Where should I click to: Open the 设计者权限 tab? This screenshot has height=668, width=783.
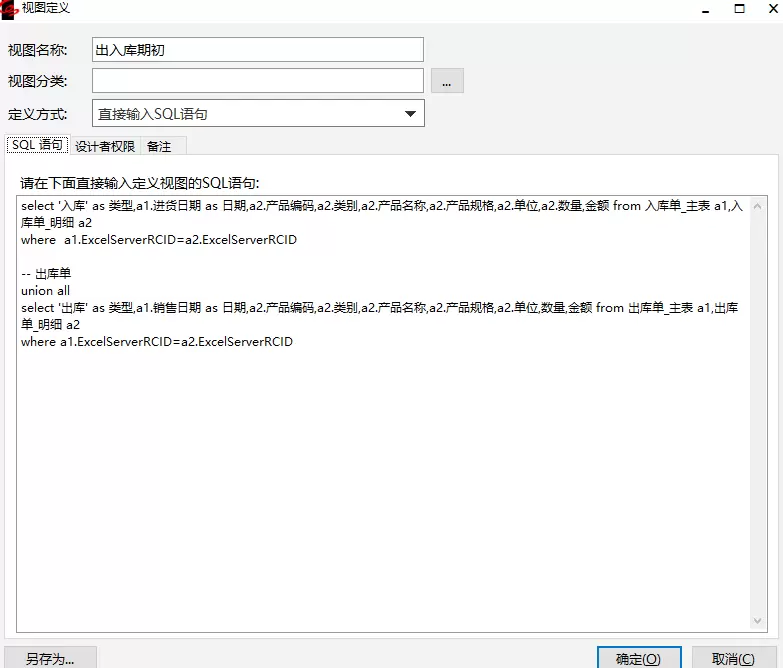[x=105, y=146]
